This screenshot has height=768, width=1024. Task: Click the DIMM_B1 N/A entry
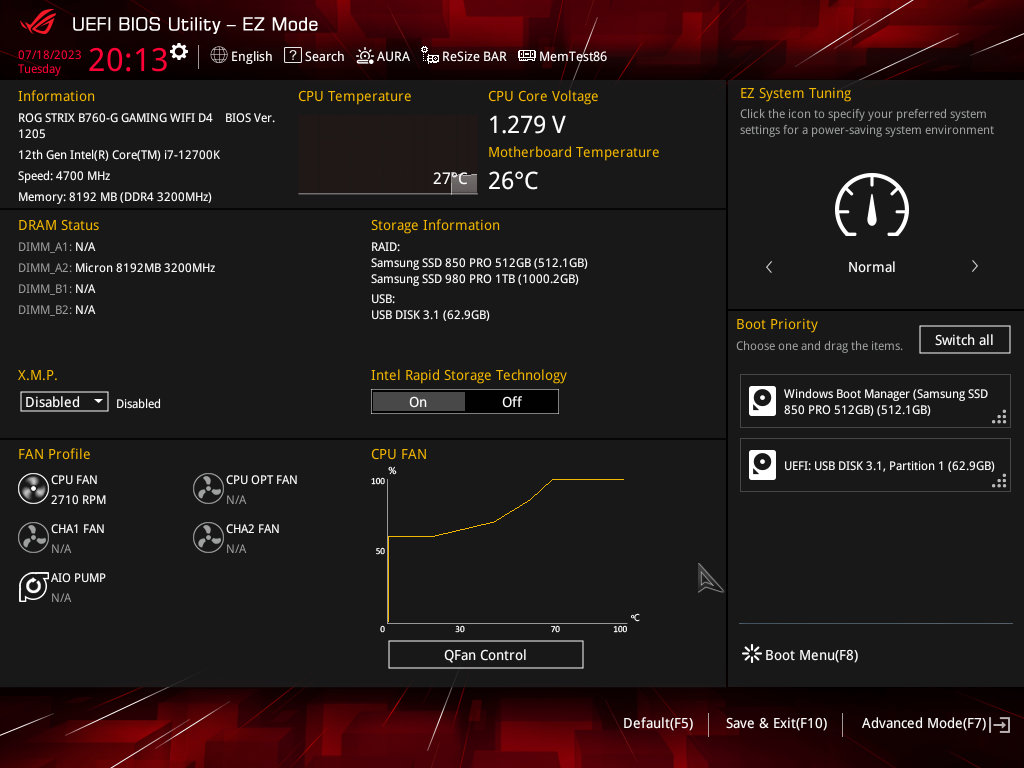pyautogui.click(x=57, y=289)
